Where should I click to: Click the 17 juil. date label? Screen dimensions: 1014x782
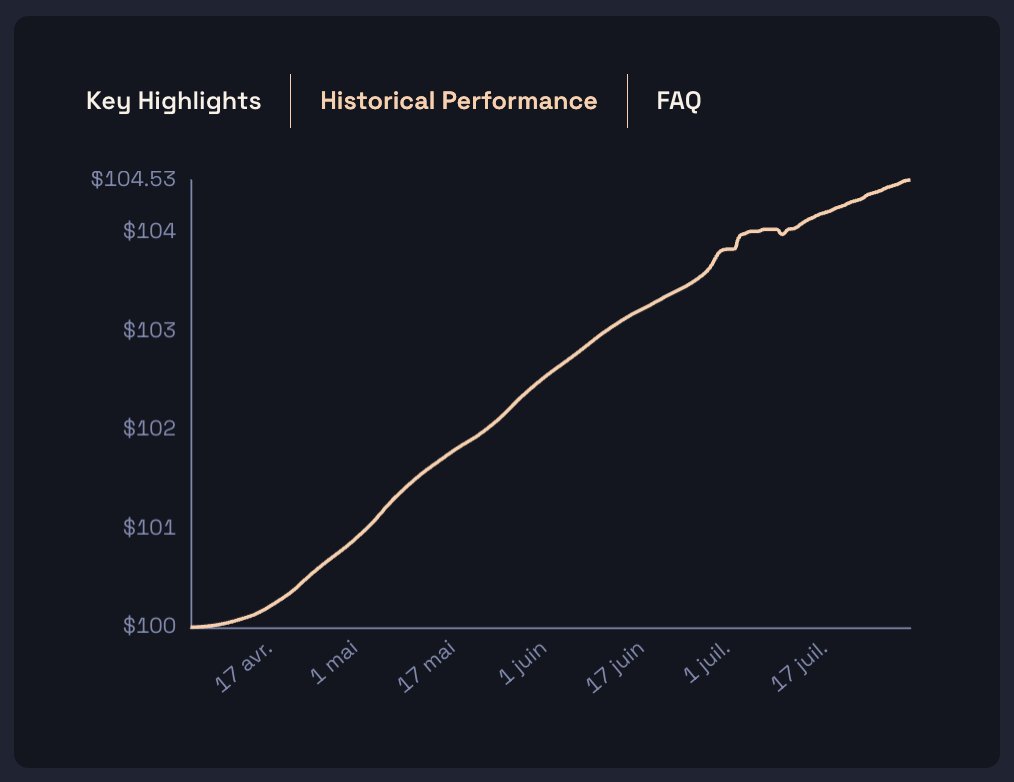click(x=799, y=667)
